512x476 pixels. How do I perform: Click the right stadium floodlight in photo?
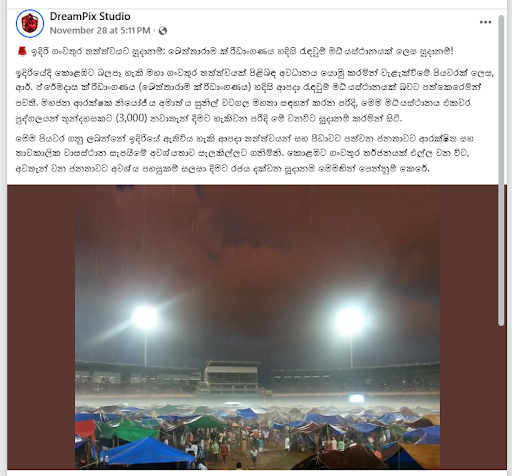(x=349, y=321)
